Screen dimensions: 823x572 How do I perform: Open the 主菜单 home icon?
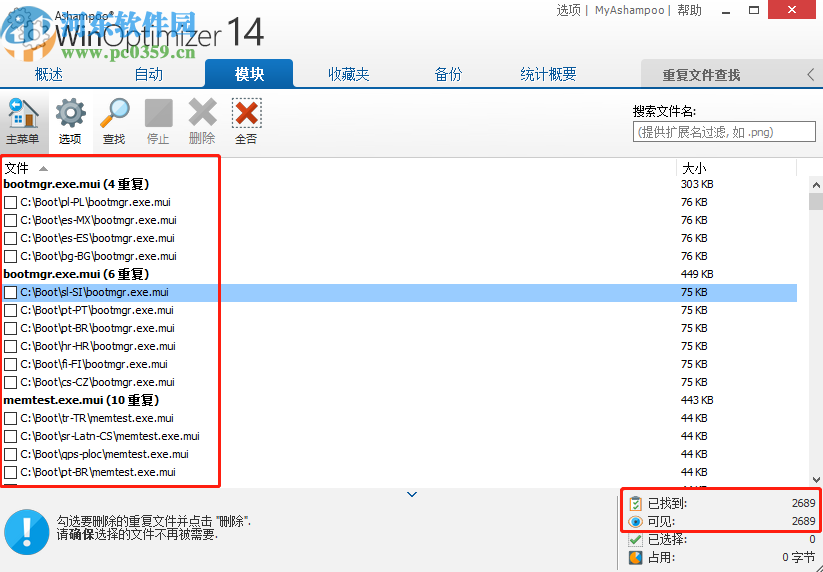pos(23,114)
